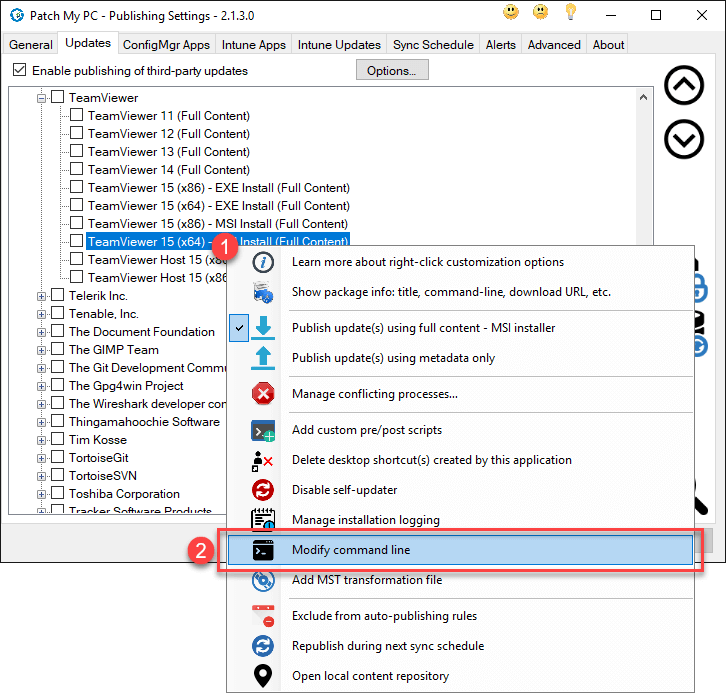This screenshot has width=726, height=693.
Task: Click the large down-arrow circle button
Action: pyautogui.click(x=684, y=139)
